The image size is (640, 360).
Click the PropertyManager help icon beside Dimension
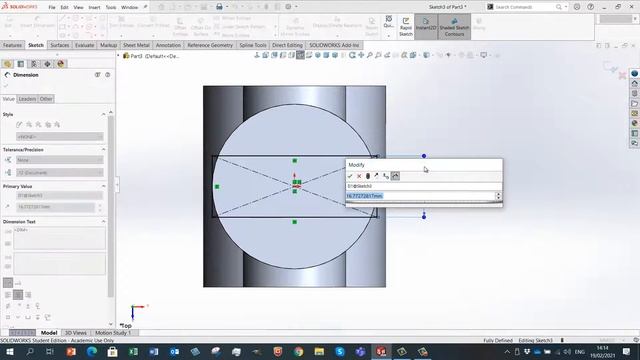click(x=108, y=75)
